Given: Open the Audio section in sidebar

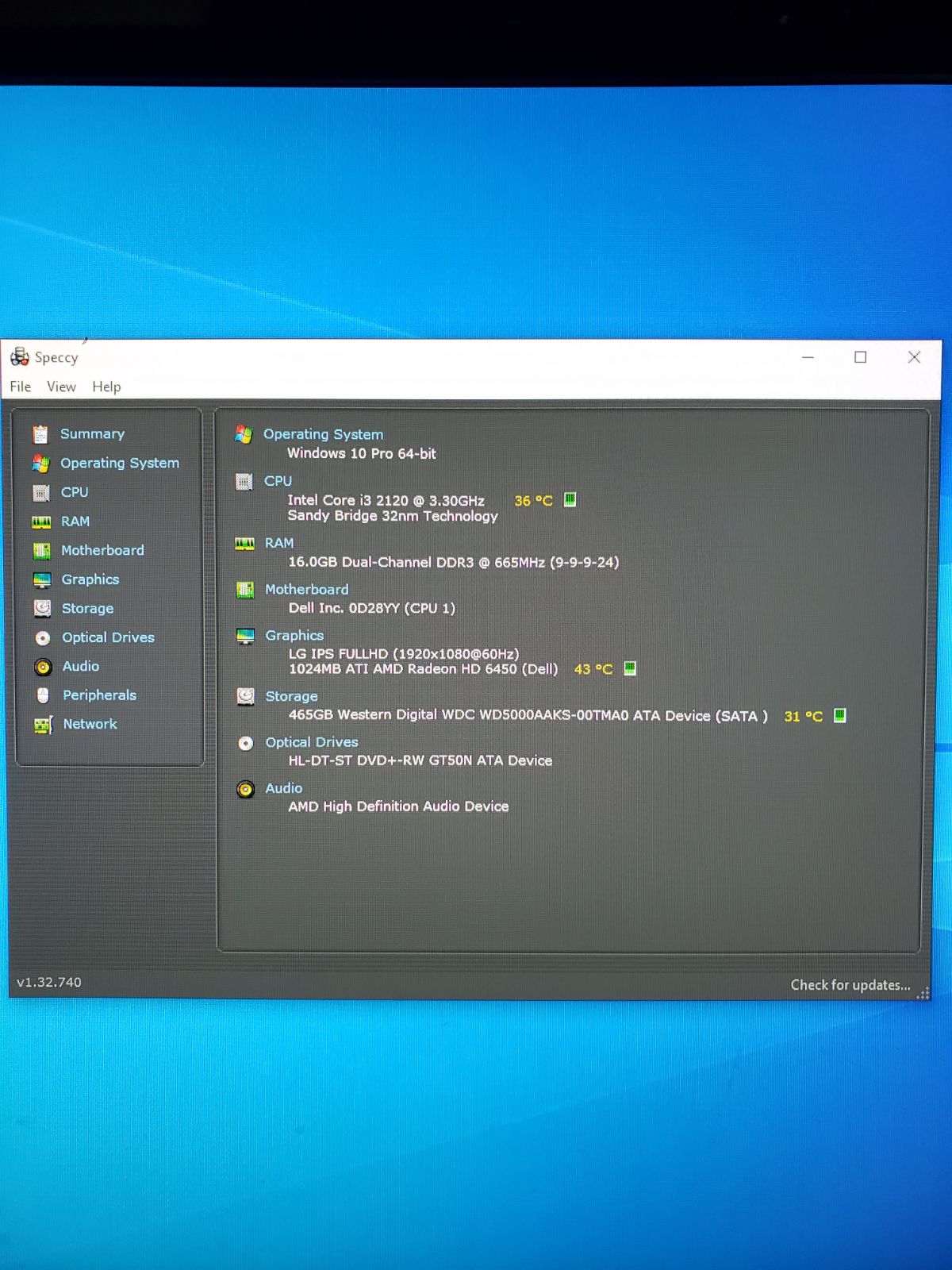Looking at the screenshot, I should [x=81, y=666].
